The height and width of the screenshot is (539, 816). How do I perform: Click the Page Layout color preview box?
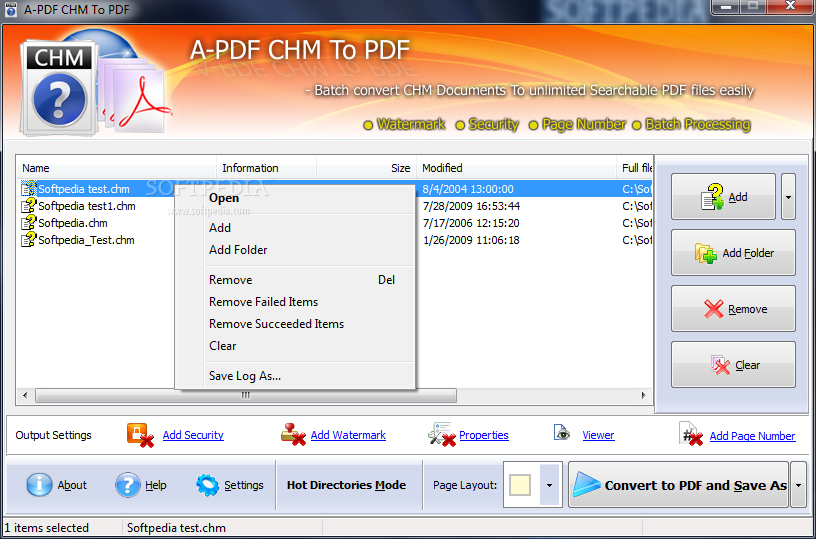[x=520, y=485]
